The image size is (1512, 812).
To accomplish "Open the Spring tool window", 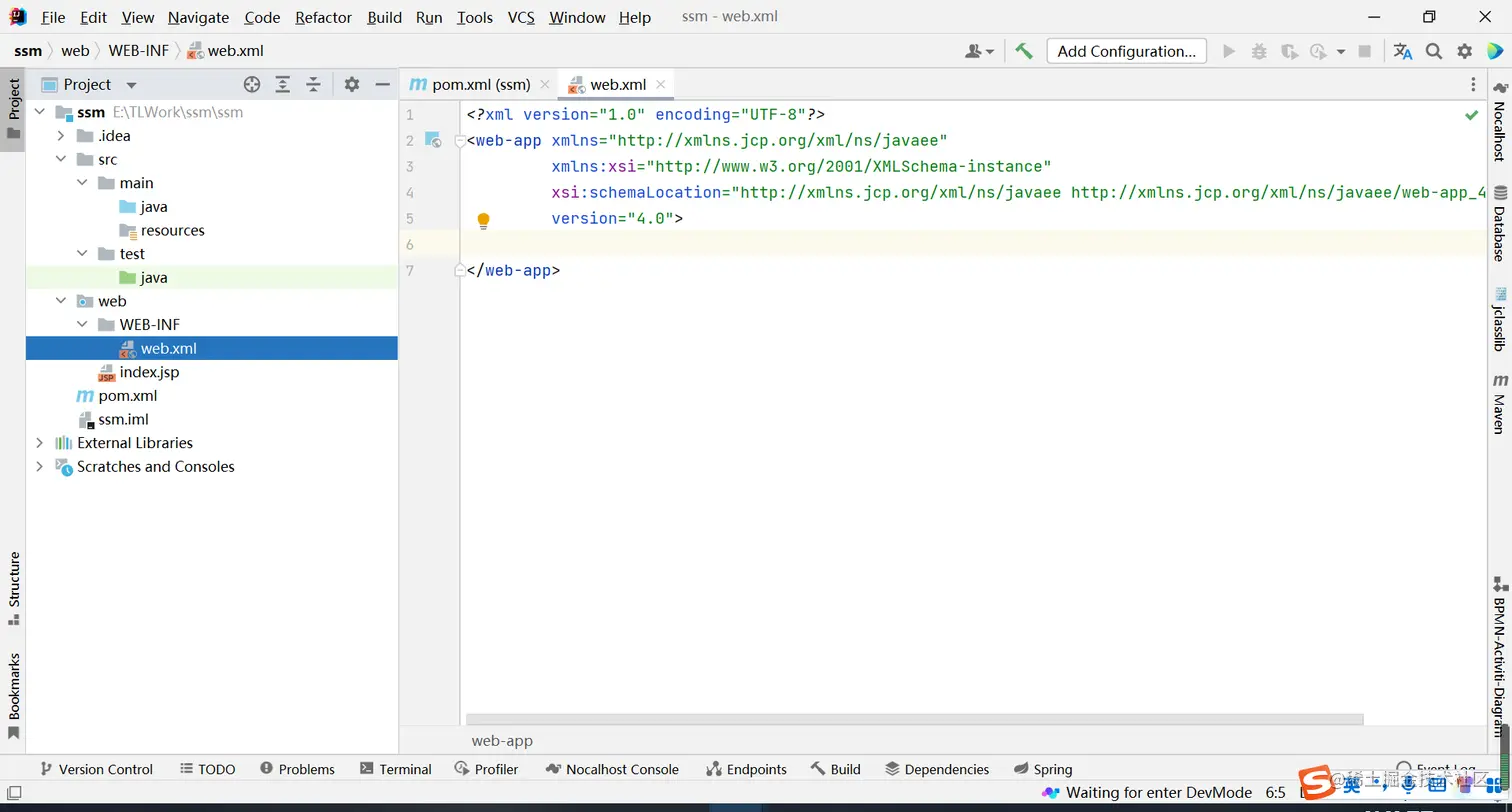I will (x=1043, y=769).
